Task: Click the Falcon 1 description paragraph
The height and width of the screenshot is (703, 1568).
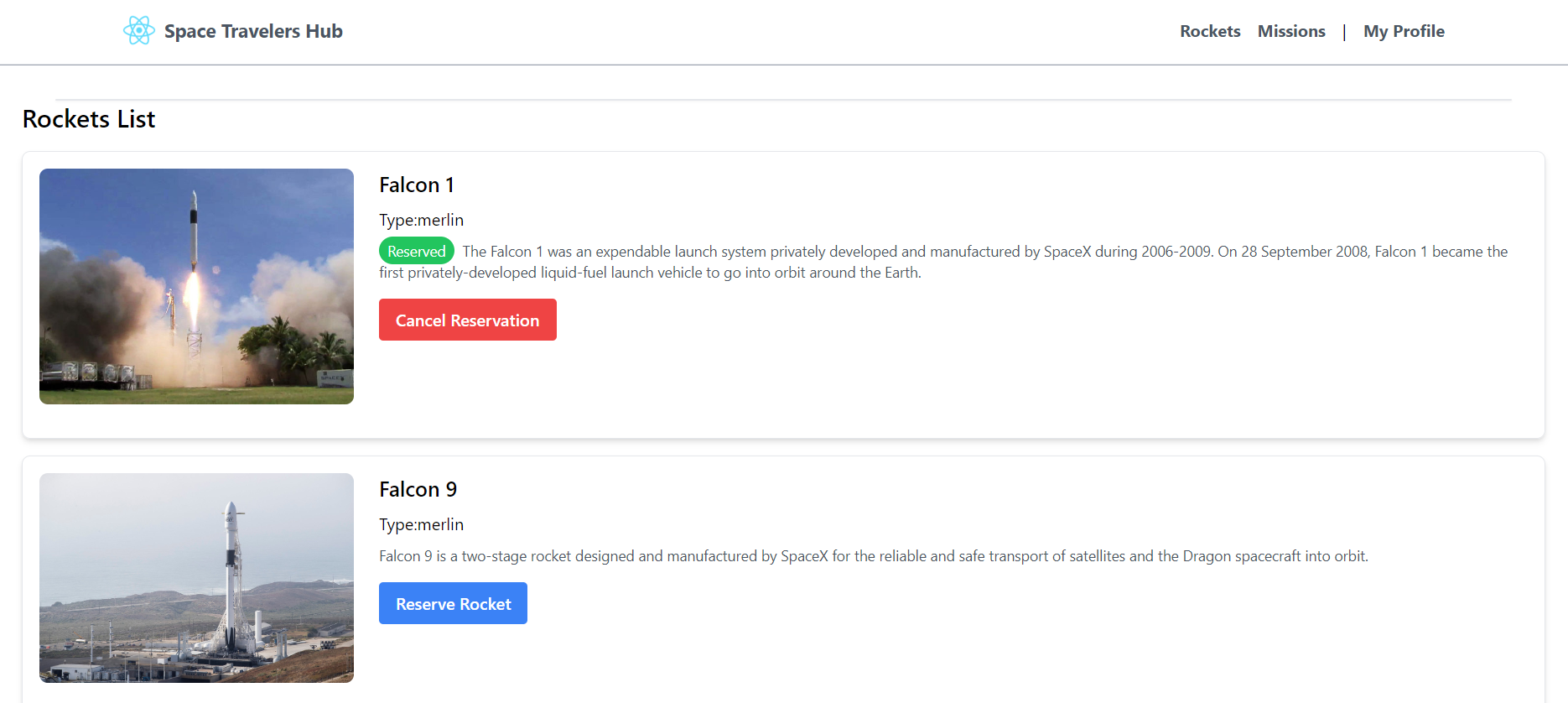Action: (x=943, y=262)
